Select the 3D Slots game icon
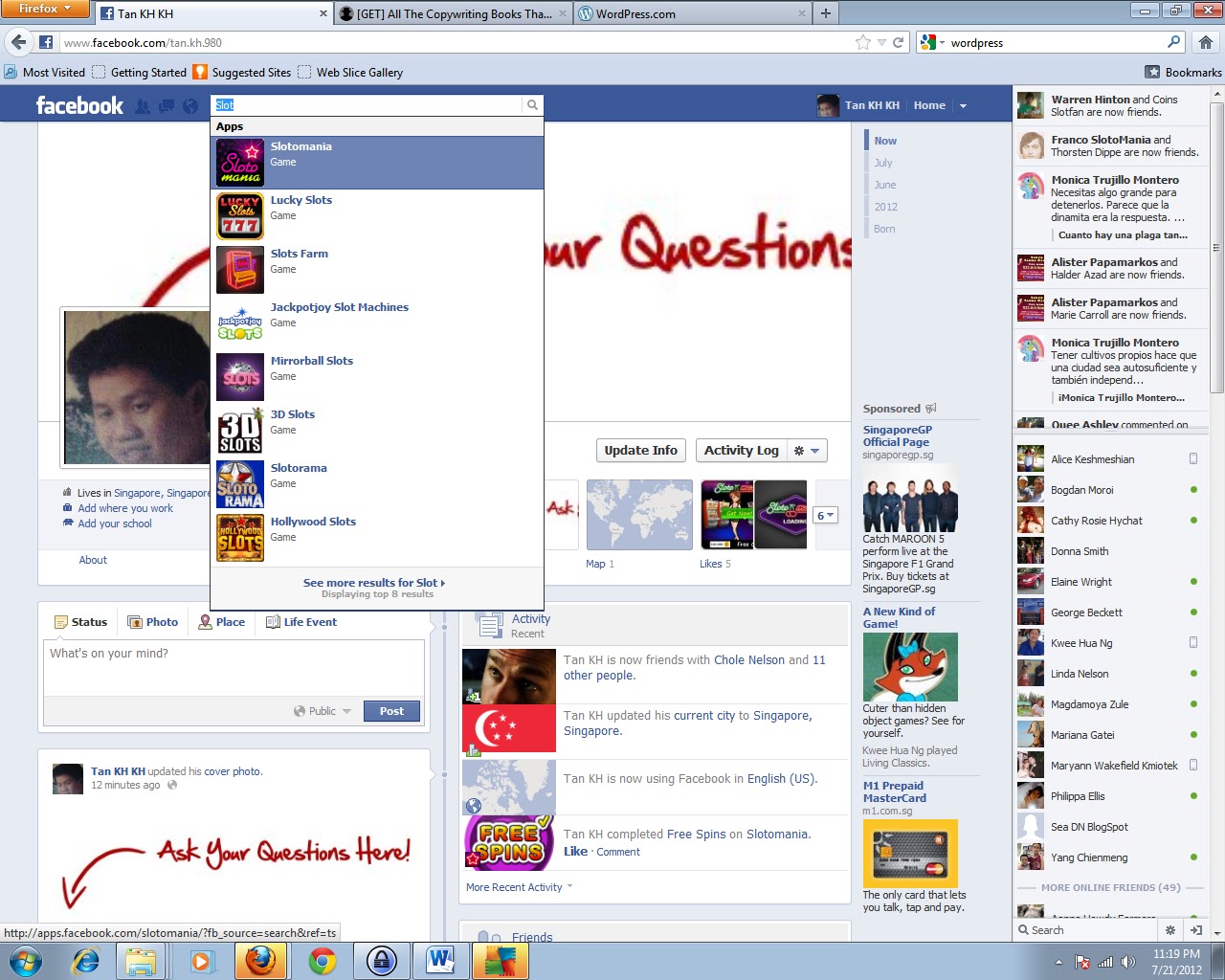The width and height of the screenshot is (1225, 980). click(240, 431)
